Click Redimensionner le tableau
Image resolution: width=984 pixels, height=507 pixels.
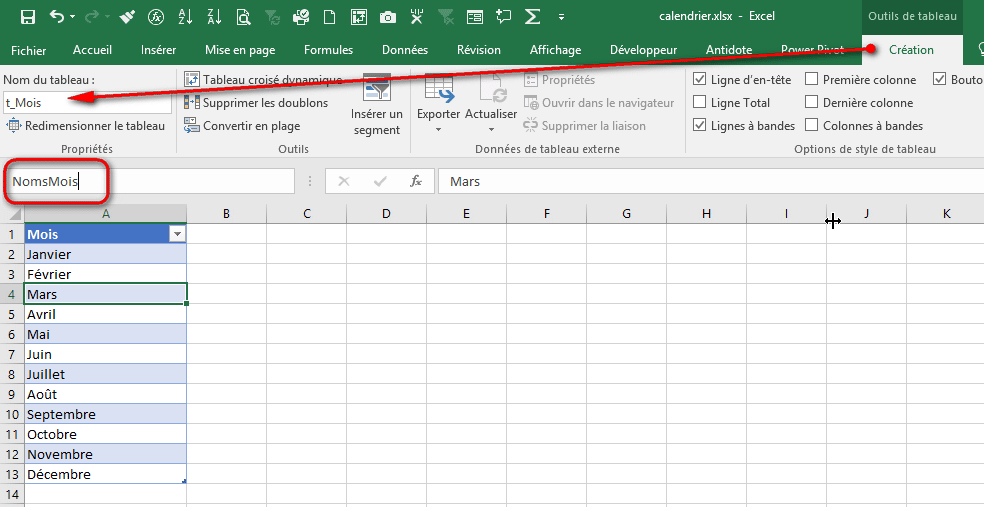point(85,126)
